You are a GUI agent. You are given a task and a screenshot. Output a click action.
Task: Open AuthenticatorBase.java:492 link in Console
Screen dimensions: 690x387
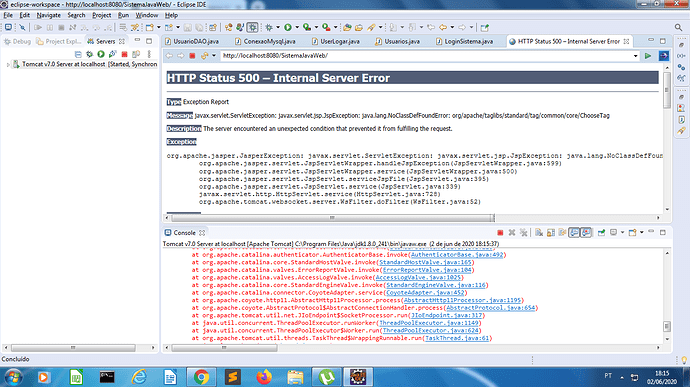coord(457,255)
